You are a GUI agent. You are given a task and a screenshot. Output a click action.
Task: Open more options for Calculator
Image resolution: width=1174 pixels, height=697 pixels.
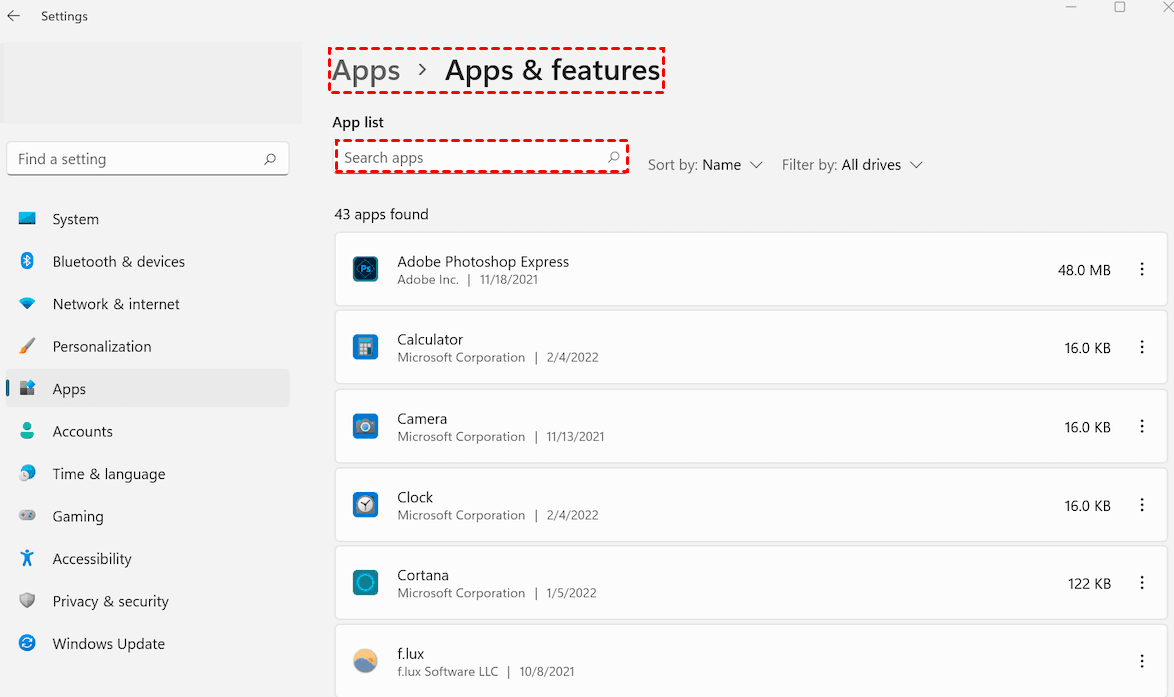click(x=1141, y=348)
